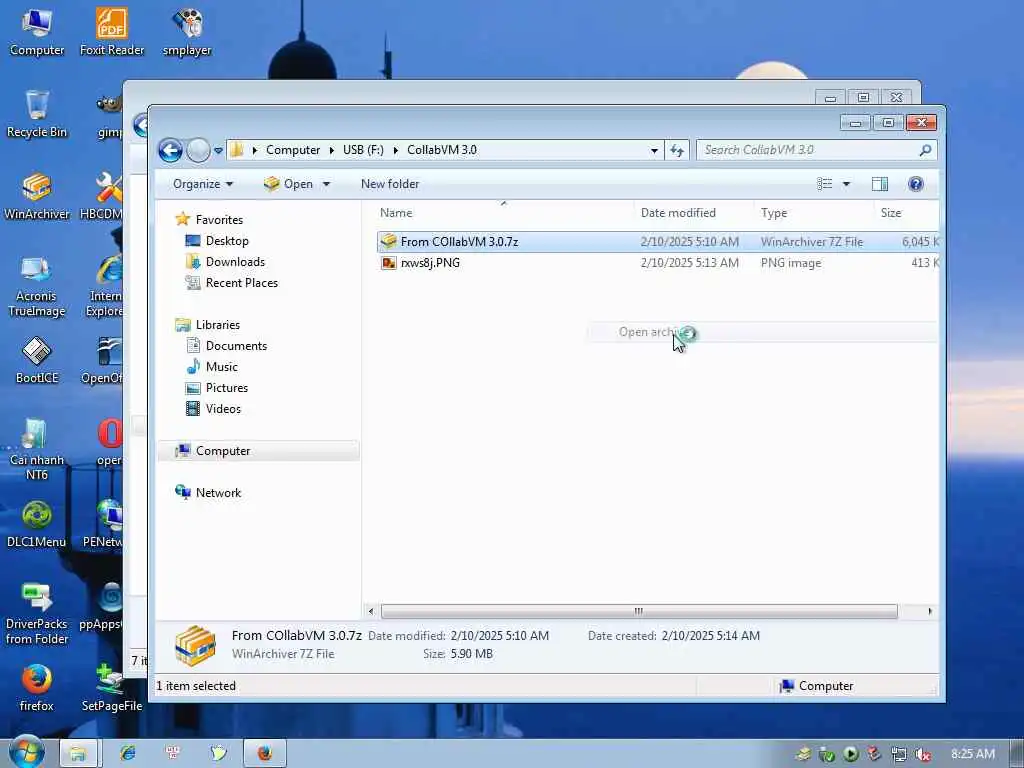Click the network tray icon
Image resolution: width=1024 pixels, height=768 pixels.
point(899,754)
